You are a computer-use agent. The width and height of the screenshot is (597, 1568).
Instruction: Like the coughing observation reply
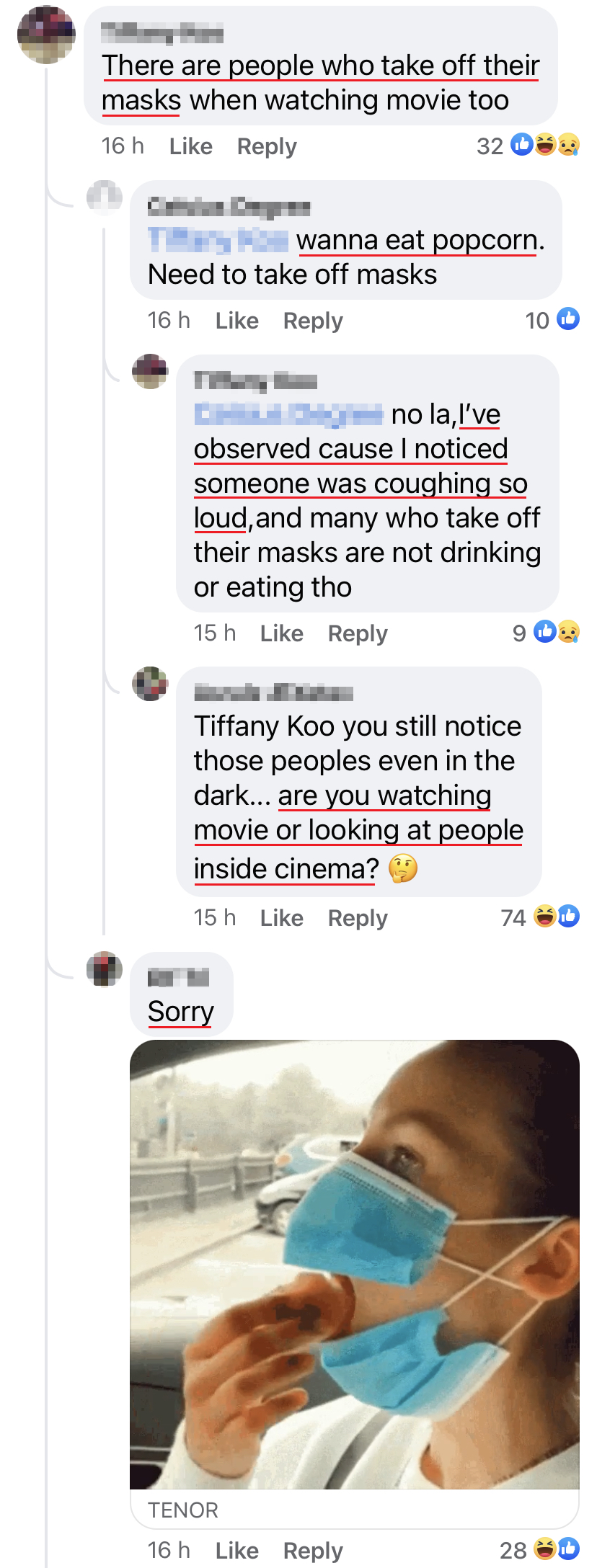click(x=282, y=633)
